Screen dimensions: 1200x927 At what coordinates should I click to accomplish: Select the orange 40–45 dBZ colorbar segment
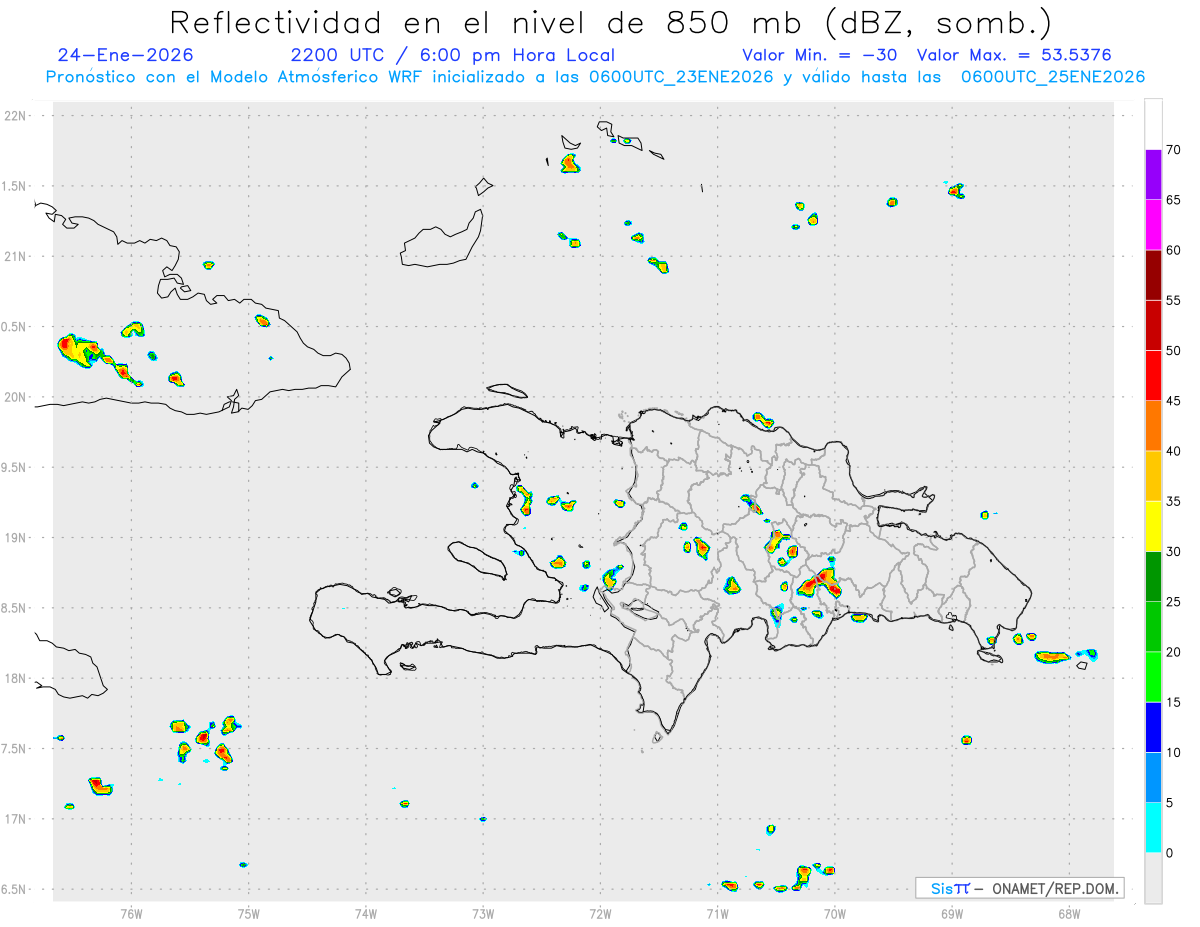click(x=1153, y=426)
